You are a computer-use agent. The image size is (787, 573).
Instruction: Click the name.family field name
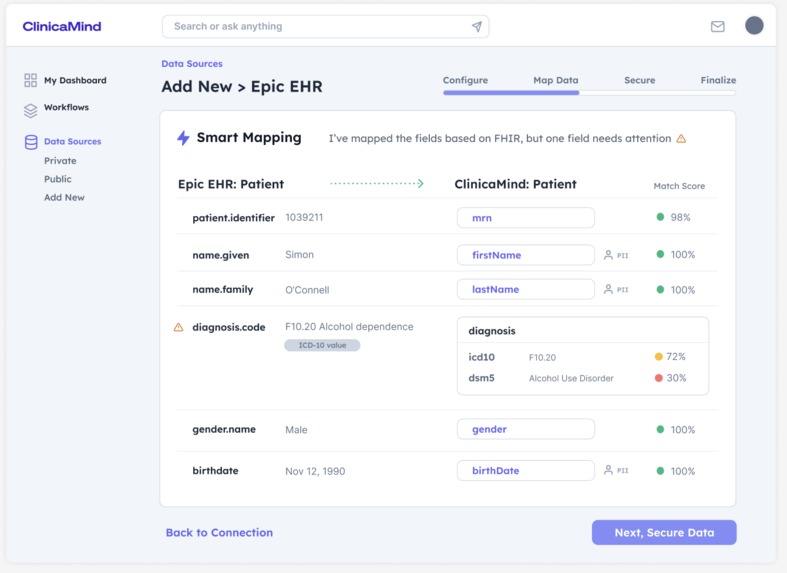click(223, 290)
